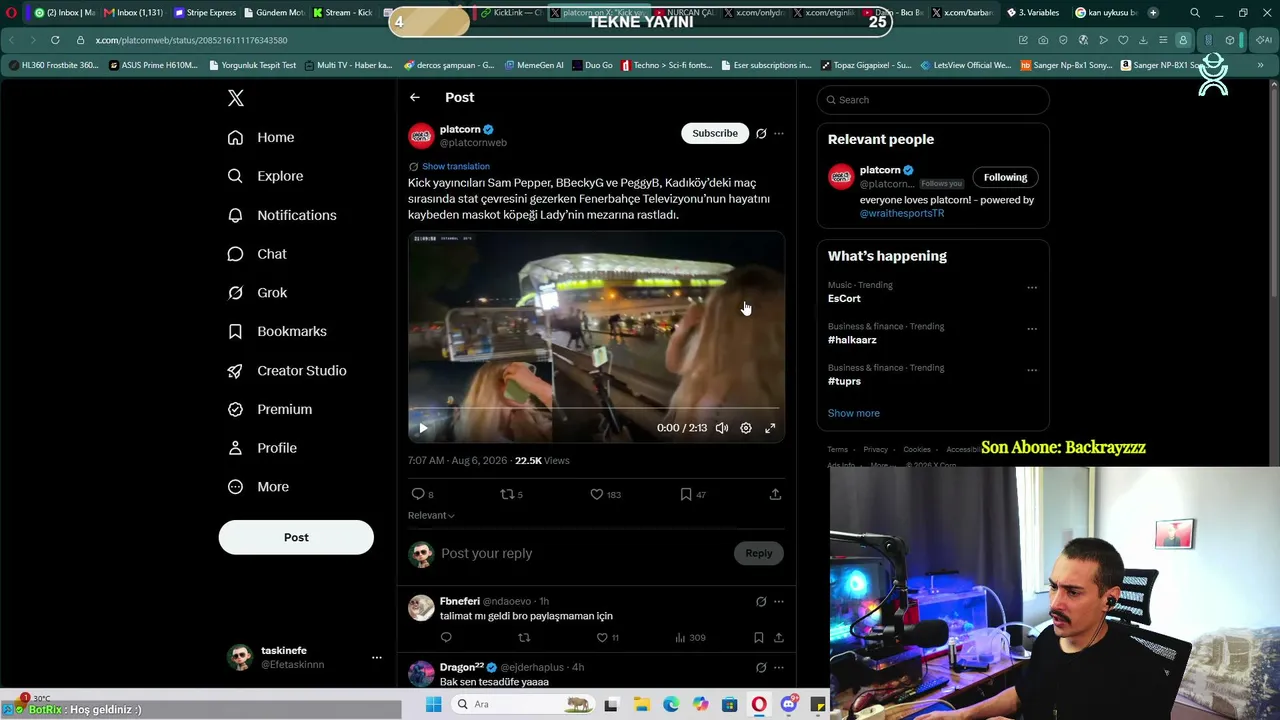The image size is (1280, 720).
Task: Open the EsCort trending topic
Action: click(844, 299)
